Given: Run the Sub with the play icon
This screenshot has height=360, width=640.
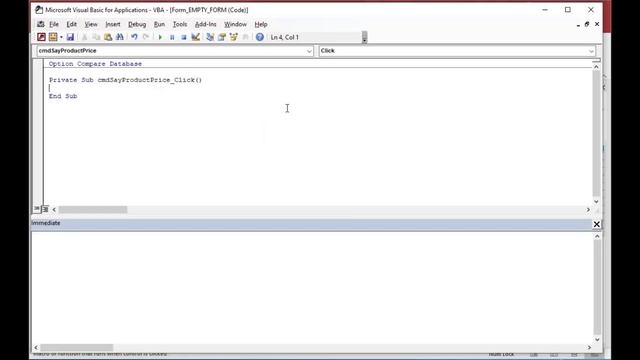Looking at the screenshot, I should [x=160, y=37].
